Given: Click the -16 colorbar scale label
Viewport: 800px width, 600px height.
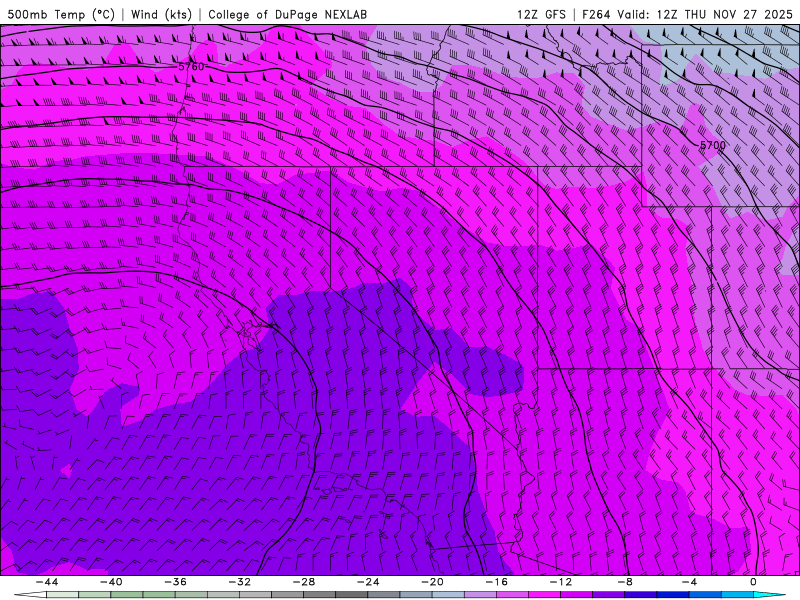Looking at the screenshot, I should [x=496, y=582].
